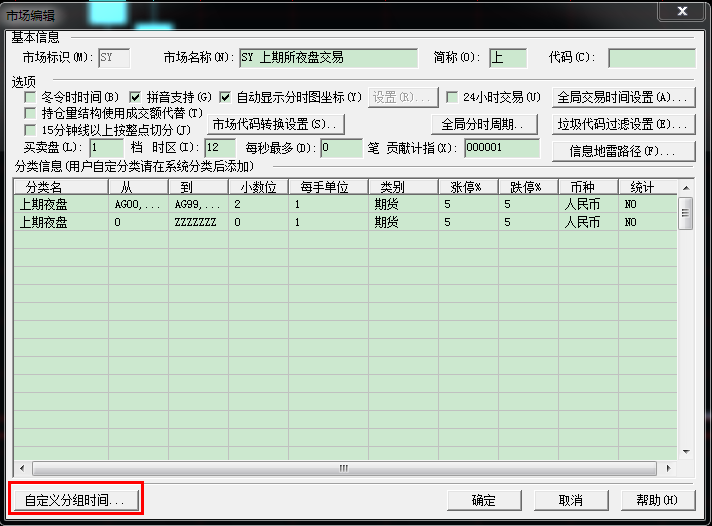The height and width of the screenshot is (526, 712).
Task: Select the 上期夜盘 row ending ZZZZZZZ
Action: [345, 222]
